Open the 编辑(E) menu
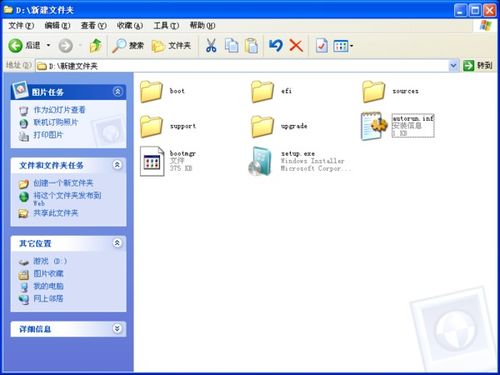Viewport: 500px width, 375px height. (x=57, y=25)
